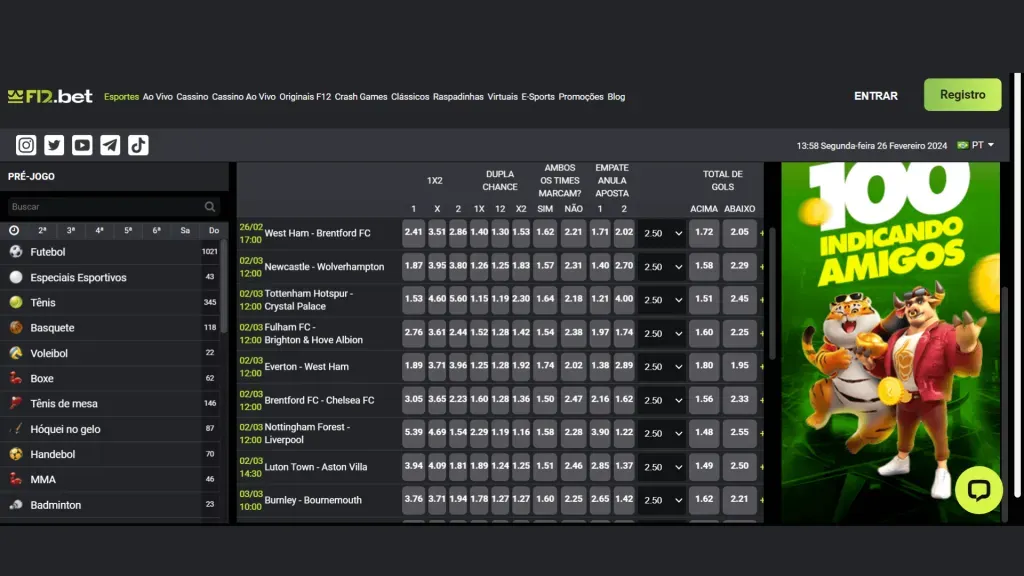Open total goals dropdown for Burnley - Bournemouth
This screenshot has width=1024, height=576.
click(x=662, y=500)
